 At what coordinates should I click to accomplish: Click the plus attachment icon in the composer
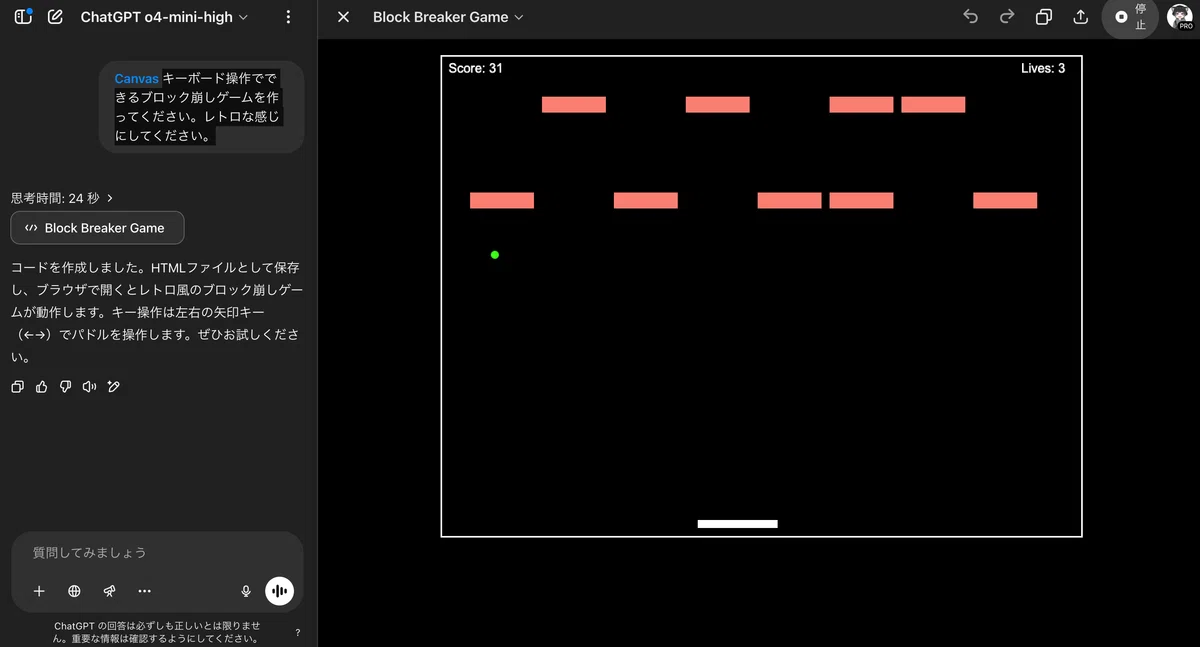[39, 591]
